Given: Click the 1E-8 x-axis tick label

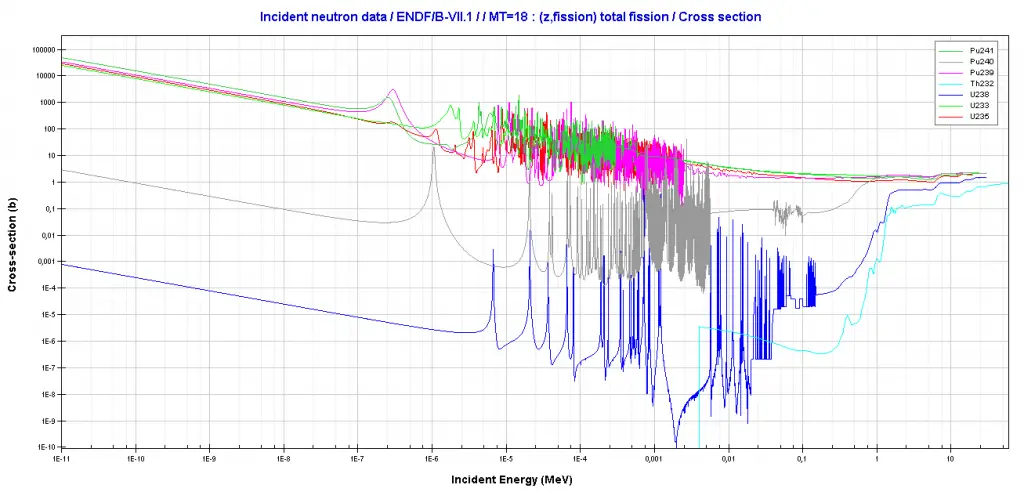Looking at the screenshot, I should (x=283, y=460).
